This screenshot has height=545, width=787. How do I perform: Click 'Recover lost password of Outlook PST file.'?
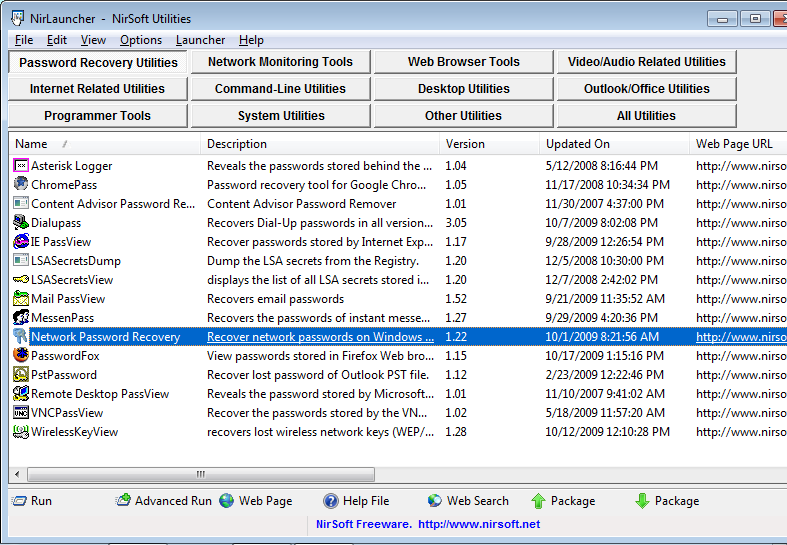click(x=318, y=375)
